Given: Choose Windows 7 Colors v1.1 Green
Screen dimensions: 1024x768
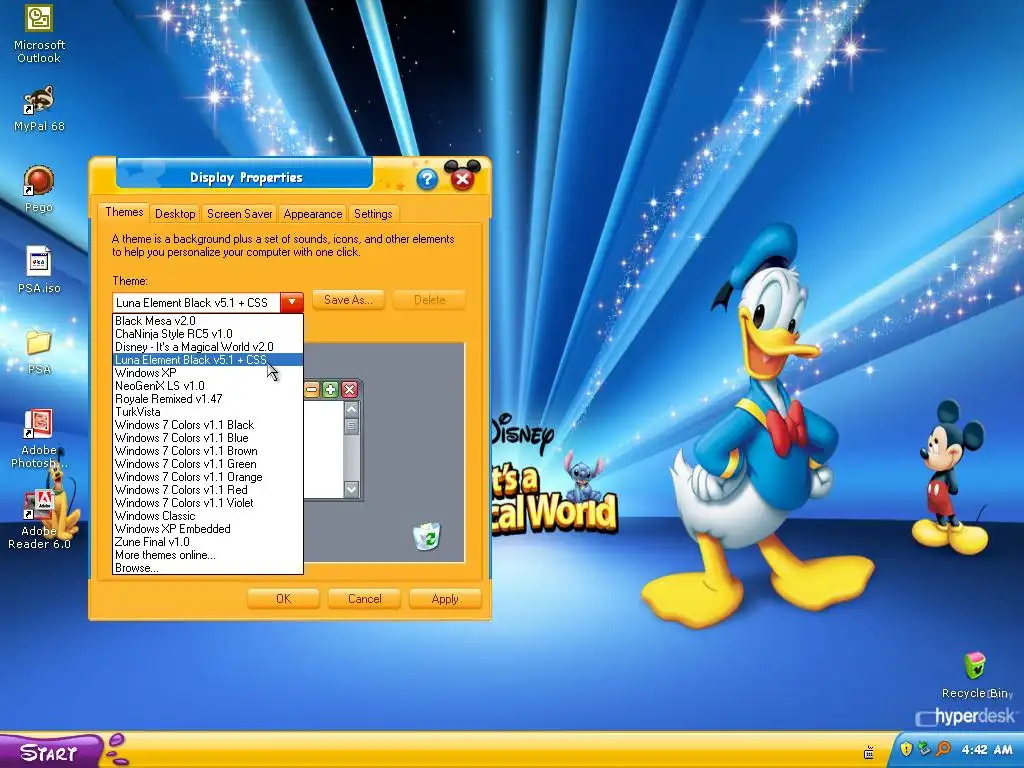Looking at the screenshot, I should 208,464.
